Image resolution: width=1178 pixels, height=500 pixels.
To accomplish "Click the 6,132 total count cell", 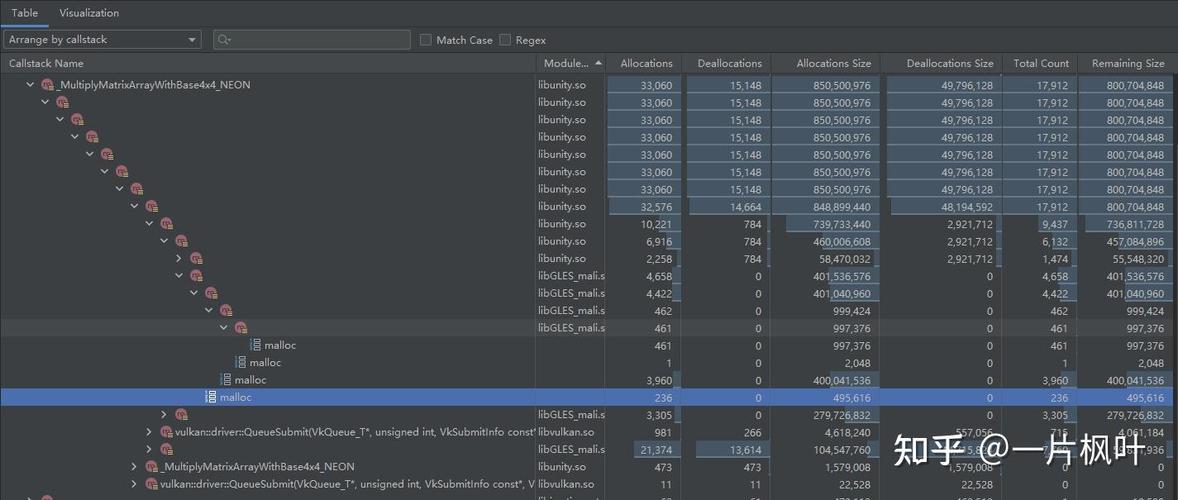I will 1043,241.
